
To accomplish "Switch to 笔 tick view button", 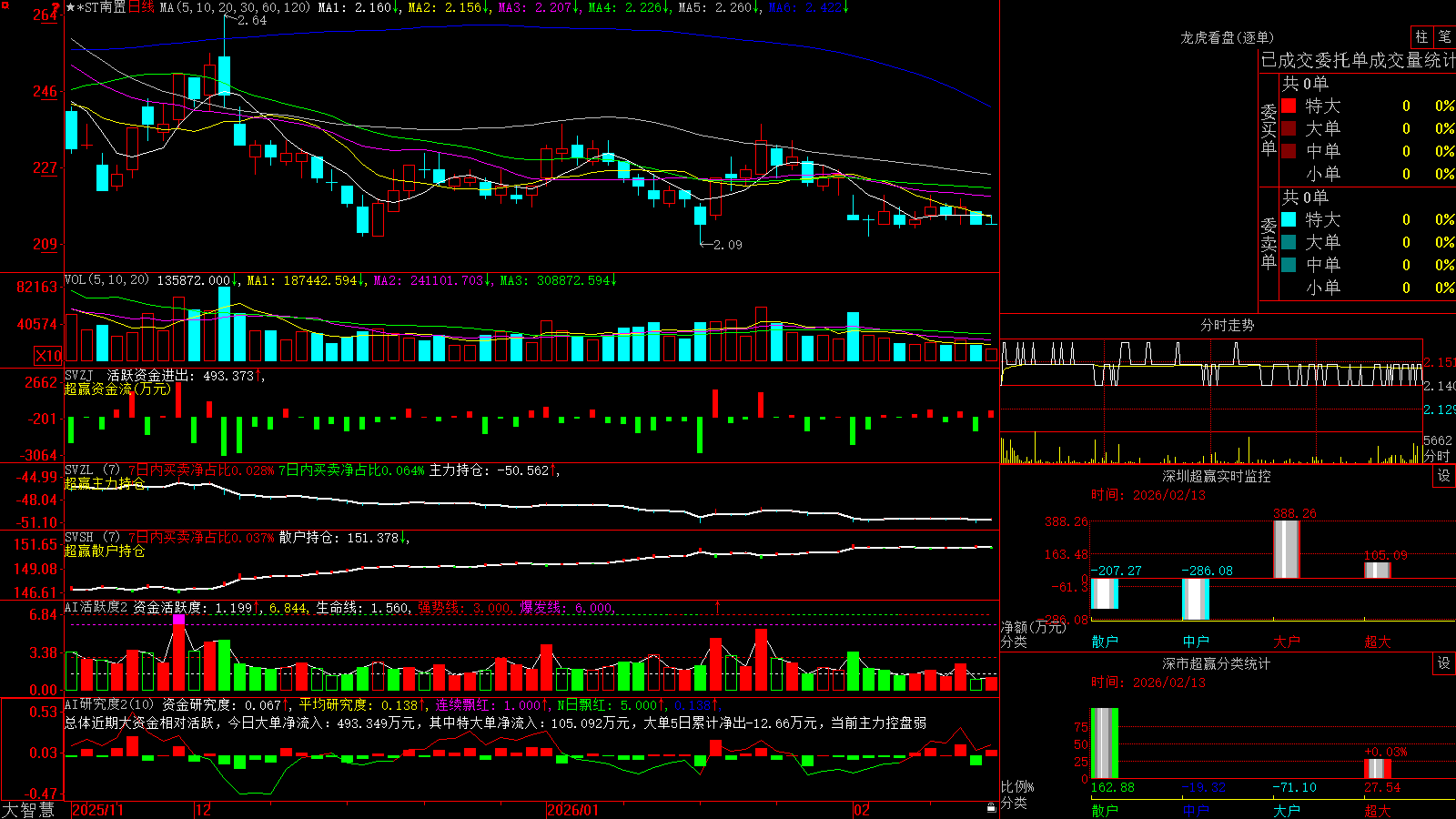I will coord(1444,36).
